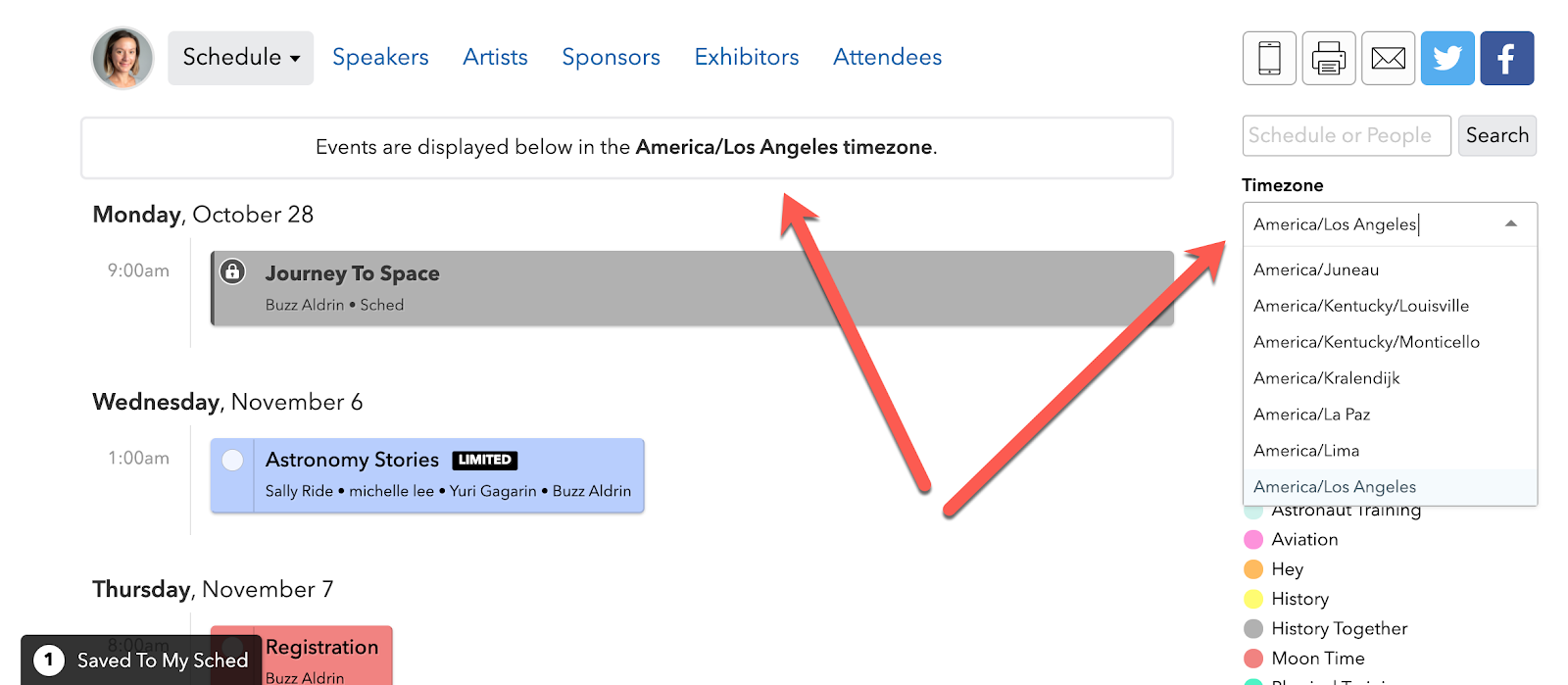
Task: Click the Hey filter label
Action: tap(1287, 569)
